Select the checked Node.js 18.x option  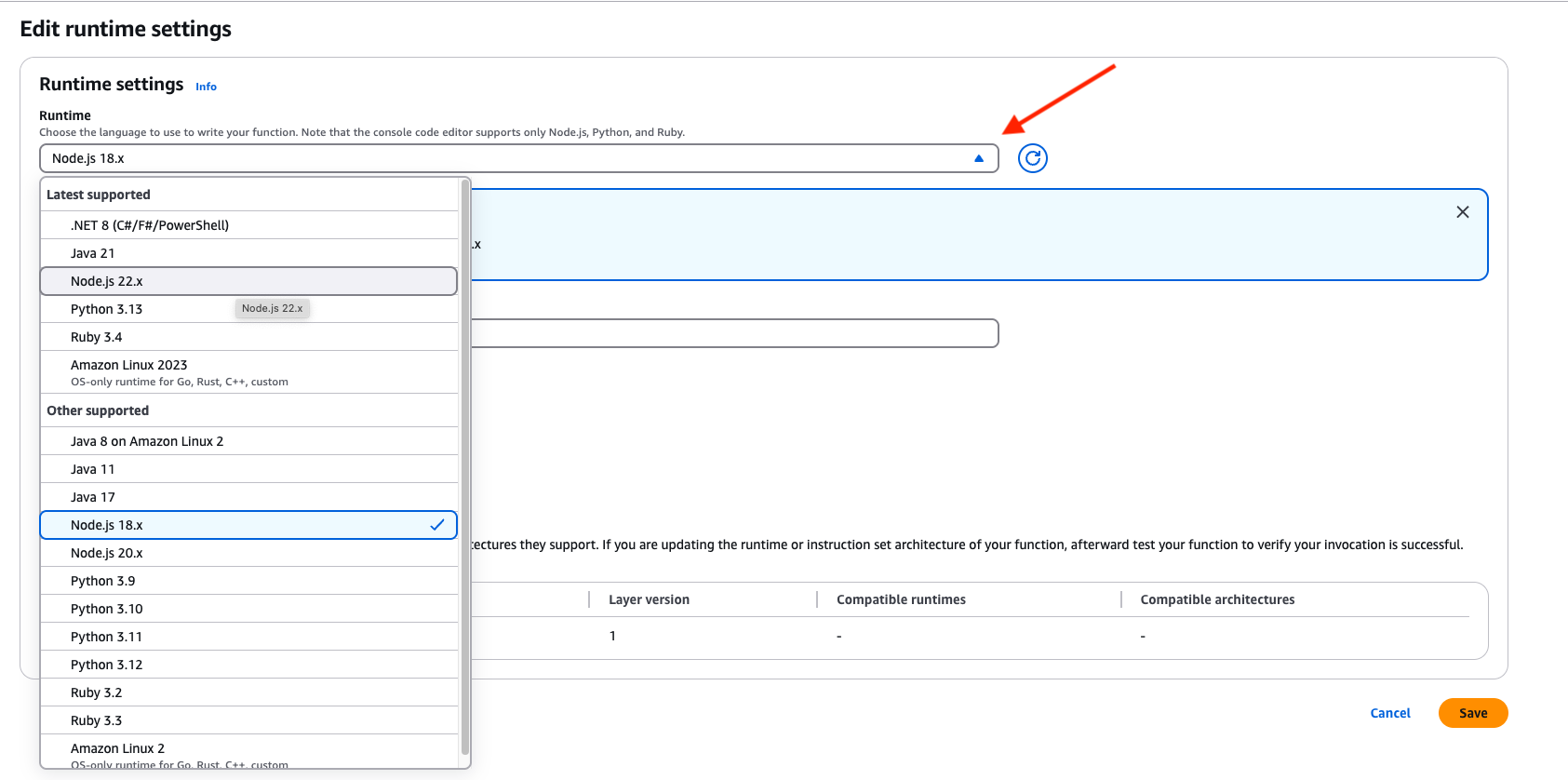coord(249,525)
